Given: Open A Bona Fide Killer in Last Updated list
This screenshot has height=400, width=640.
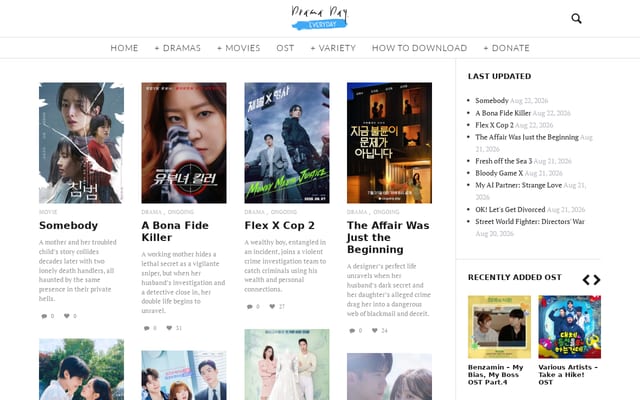Looking at the screenshot, I should (503, 113).
